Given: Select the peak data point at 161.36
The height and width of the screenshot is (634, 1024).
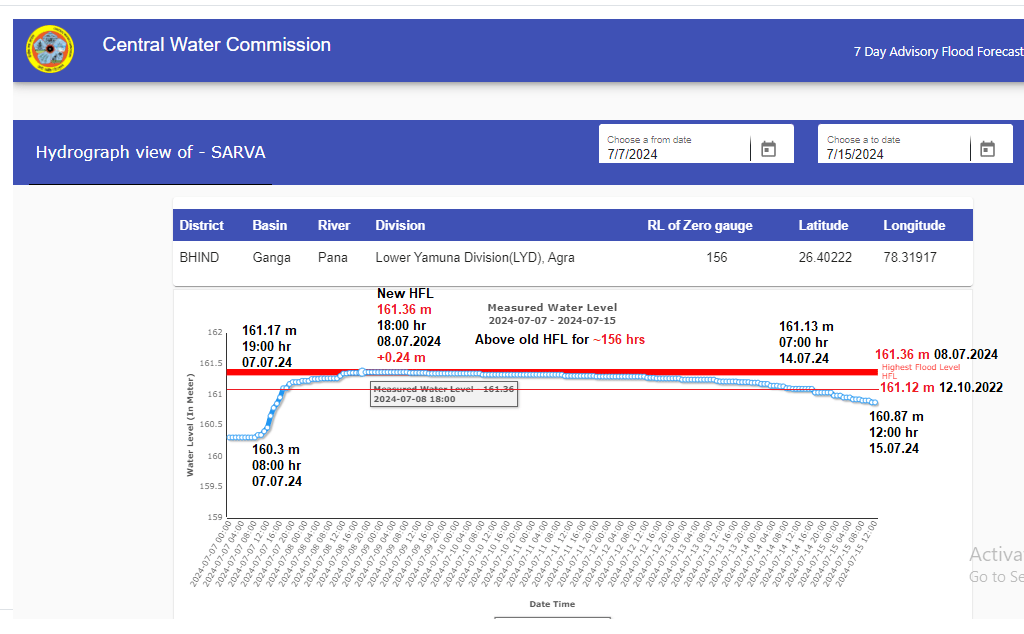Looking at the screenshot, I should (362, 373).
